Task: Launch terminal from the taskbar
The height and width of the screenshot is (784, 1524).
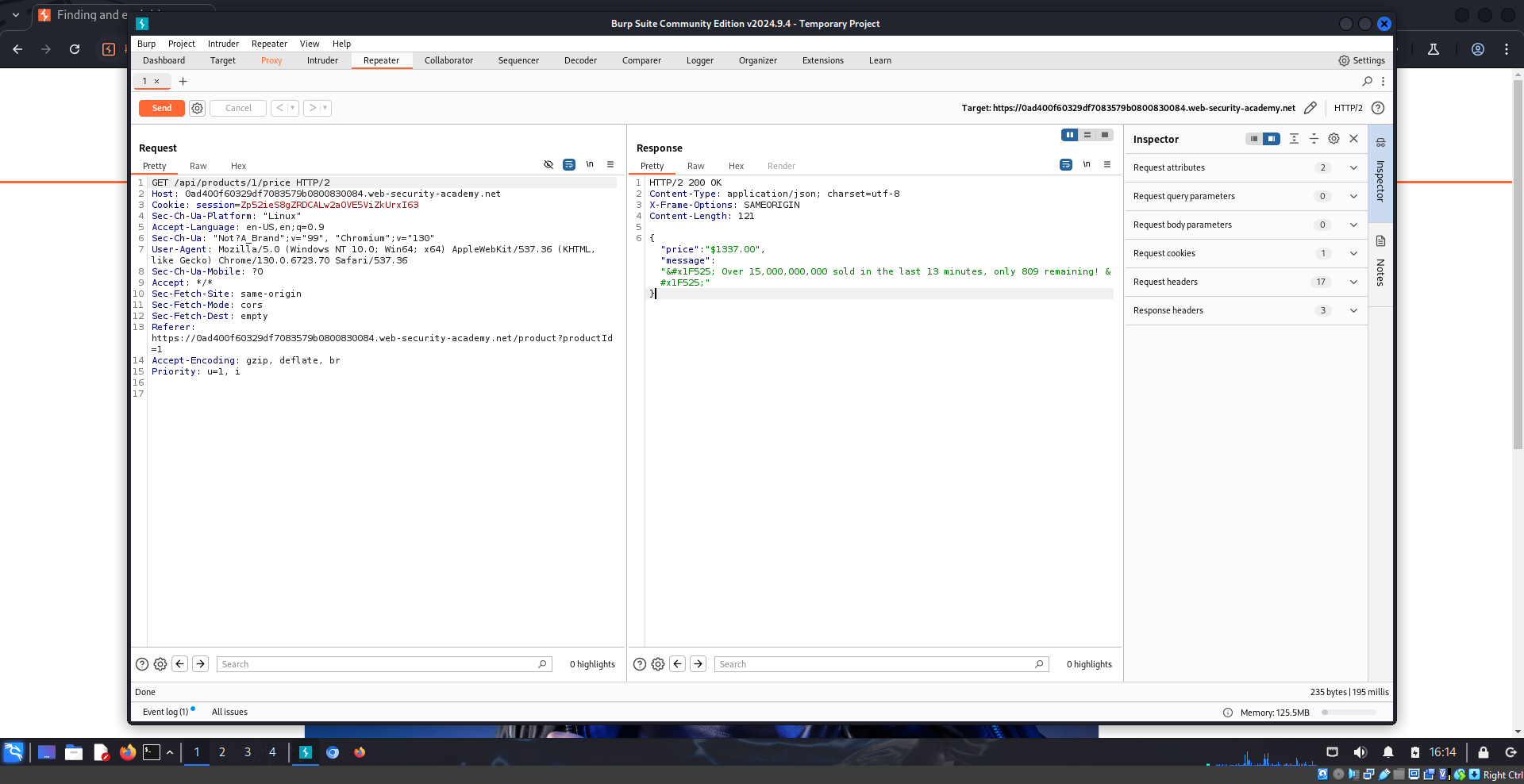Action: click(152, 752)
